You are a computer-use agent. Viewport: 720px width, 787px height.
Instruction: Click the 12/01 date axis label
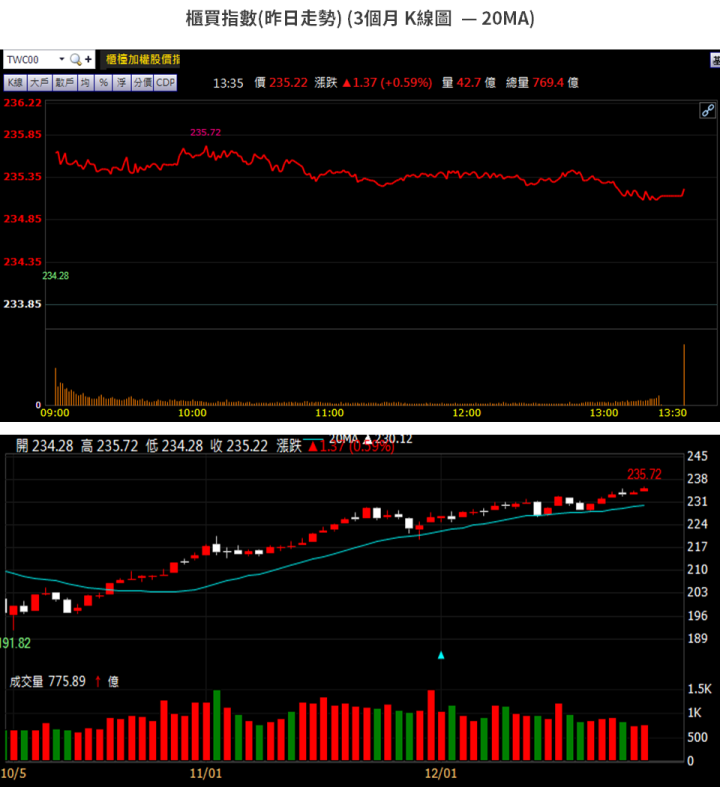tap(441, 773)
